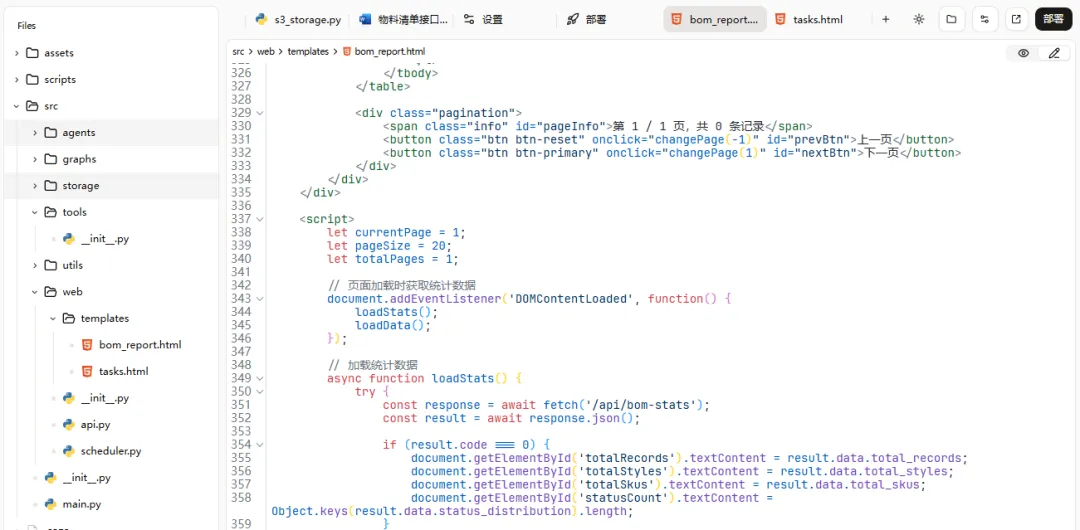The image size is (1080, 530).
Task: Select the bom_report.html tab
Action: point(715,19)
